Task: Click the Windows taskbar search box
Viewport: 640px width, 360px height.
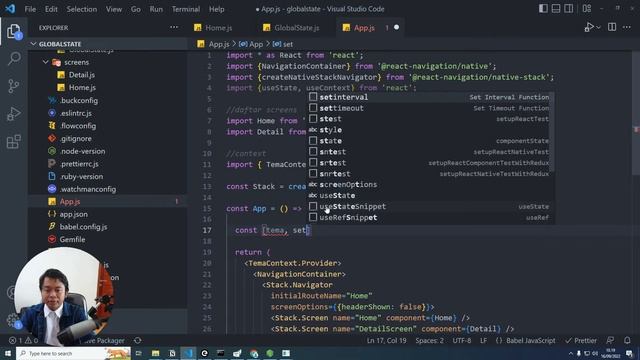Action: pyautogui.click(x=73, y=353)
